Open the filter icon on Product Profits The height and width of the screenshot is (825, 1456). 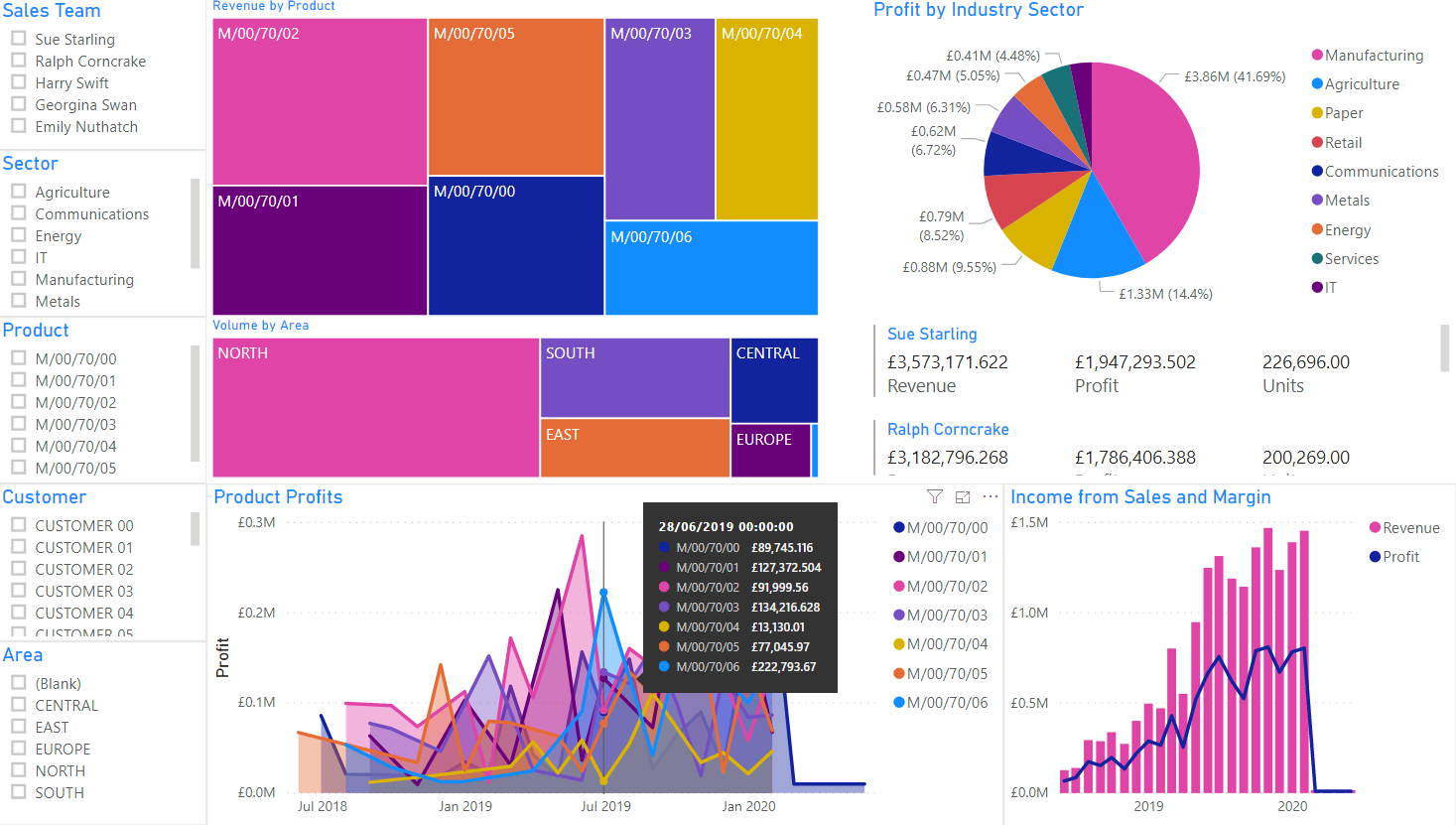934,496
